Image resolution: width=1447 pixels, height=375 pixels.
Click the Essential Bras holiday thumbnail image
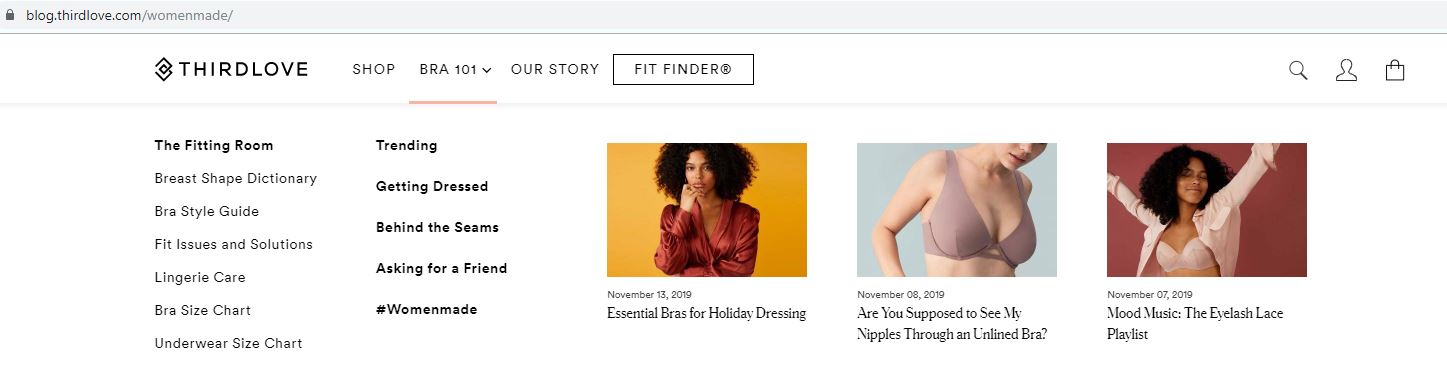coord(707,210)
